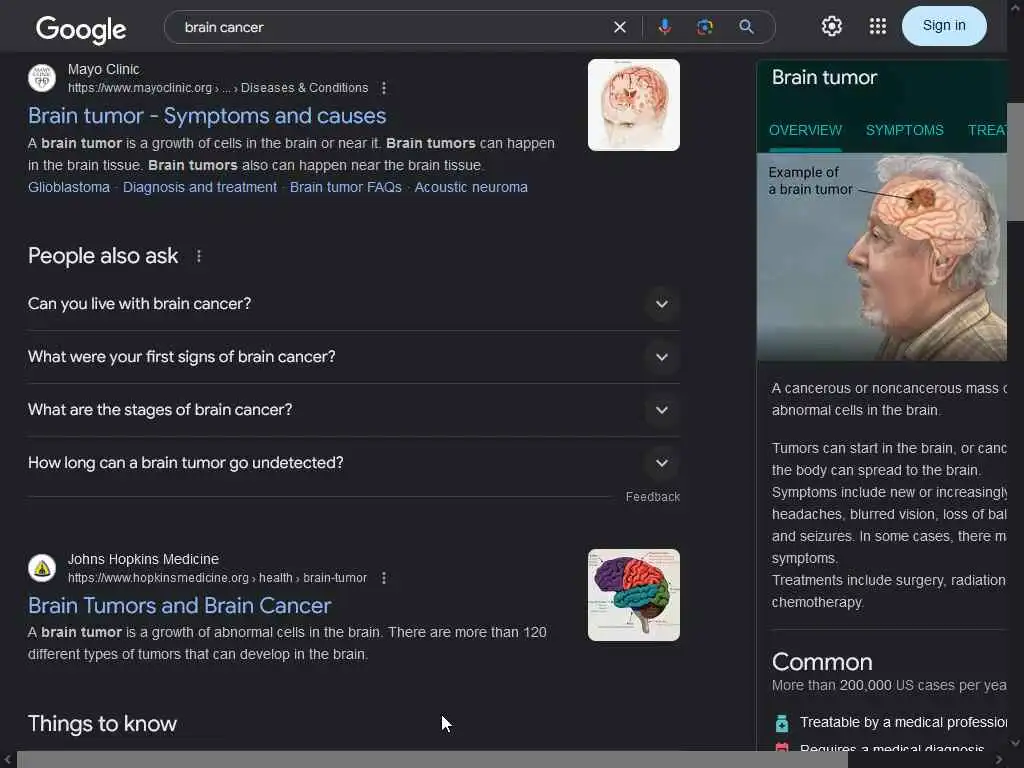The width and height of the screenshot is (1024, 768).
Task: Click the magnifying glass search icon
Action: coord(746,27)
